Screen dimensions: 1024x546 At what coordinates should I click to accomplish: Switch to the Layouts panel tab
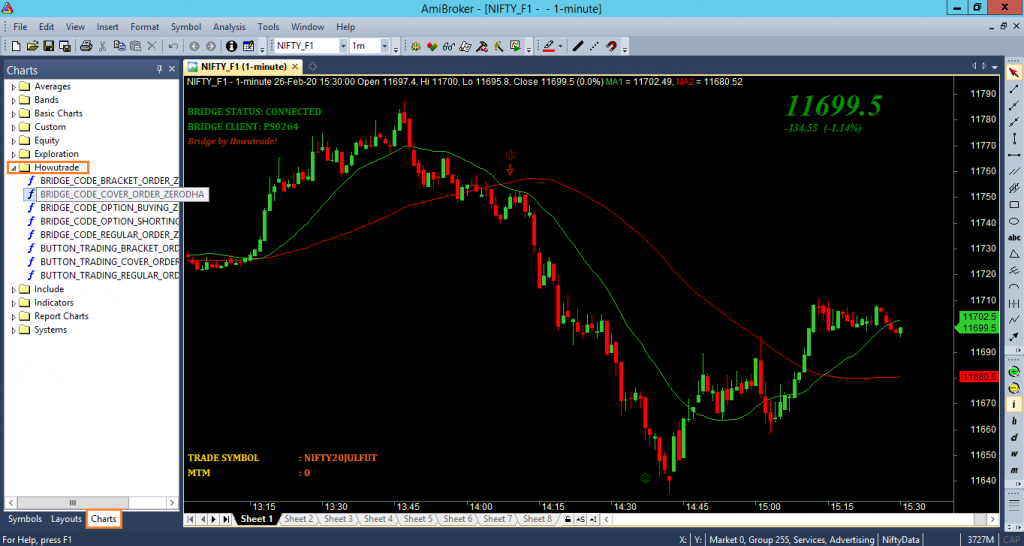[x=67, y=519]
